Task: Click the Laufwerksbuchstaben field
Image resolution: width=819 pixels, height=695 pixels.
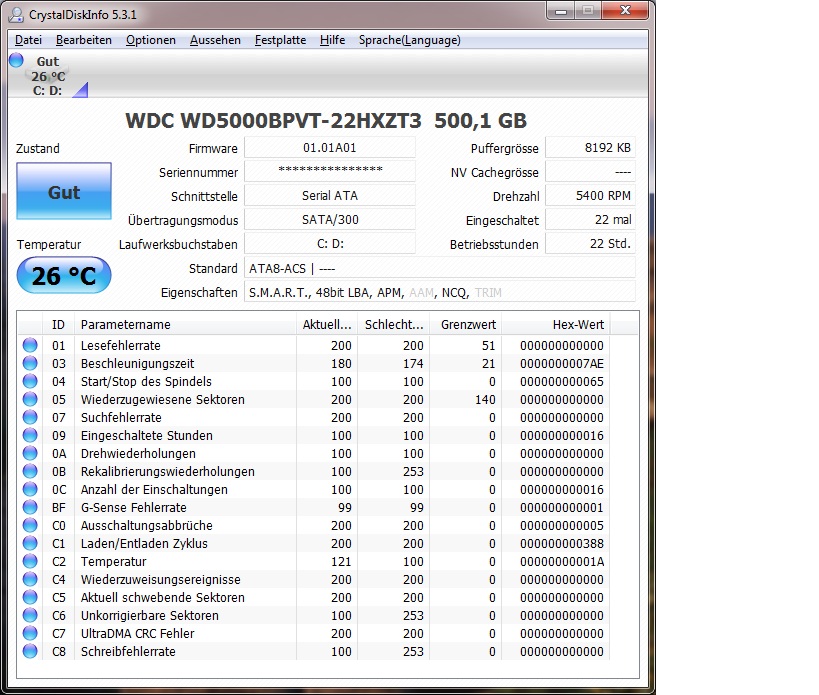Action: 330,244
